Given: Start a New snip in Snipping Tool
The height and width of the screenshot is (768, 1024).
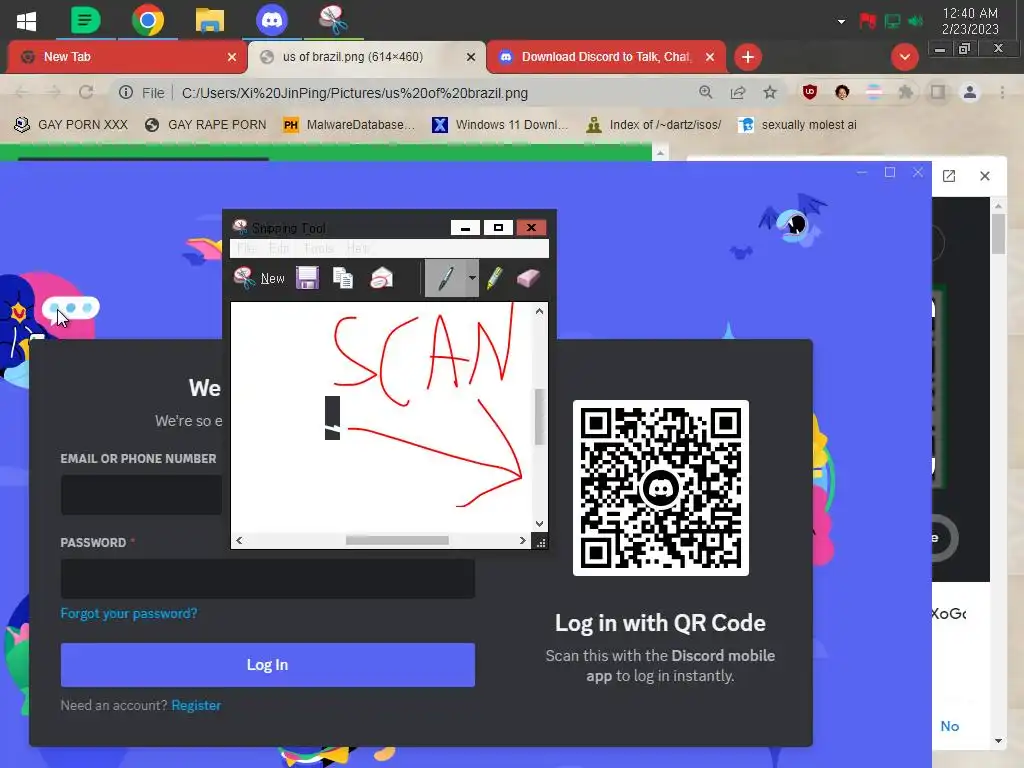Looking at the screenshot, I should pyautogui.click(x=259, y=278).
